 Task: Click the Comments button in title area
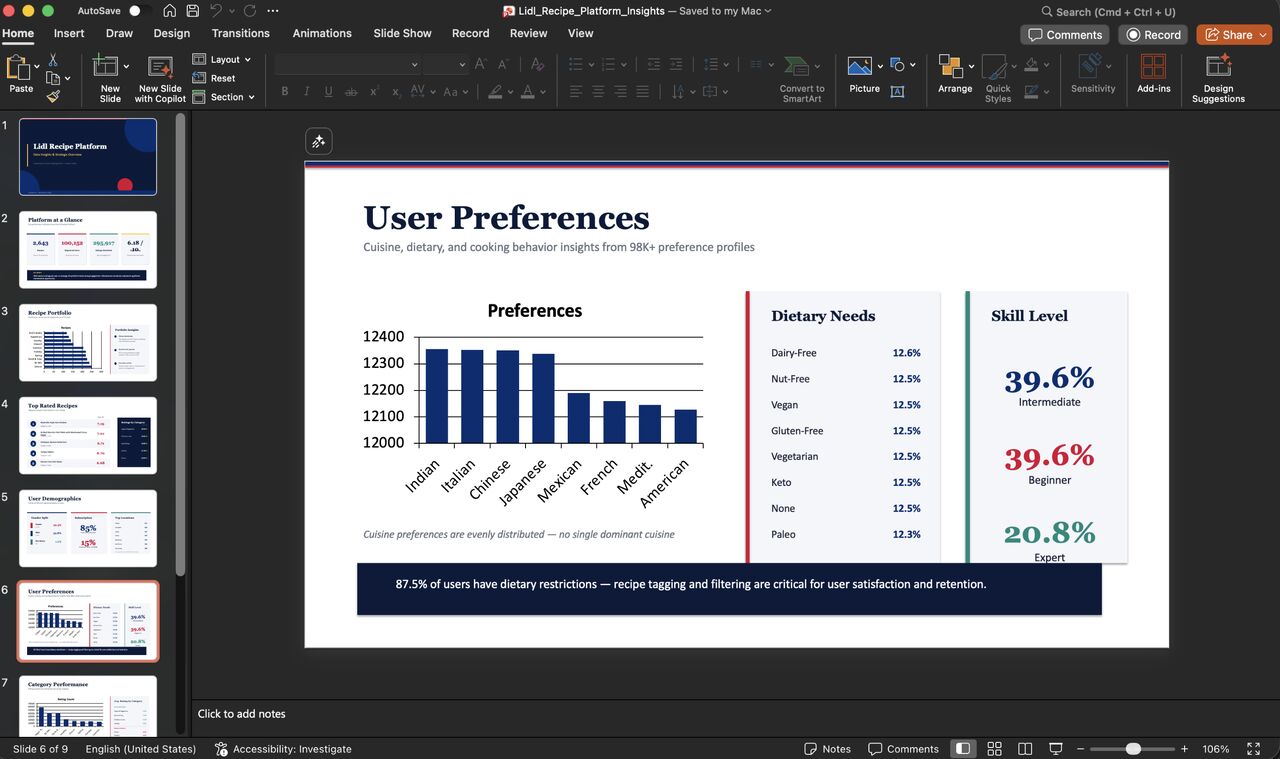[x=1064, y=34]
